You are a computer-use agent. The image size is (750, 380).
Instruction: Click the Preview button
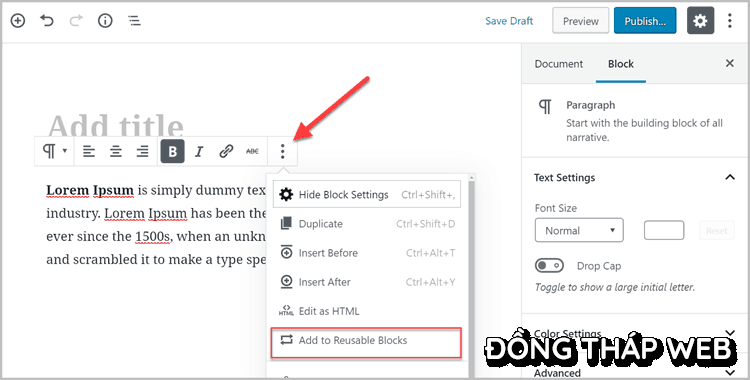pyautogui.click(x=581, y=21)
